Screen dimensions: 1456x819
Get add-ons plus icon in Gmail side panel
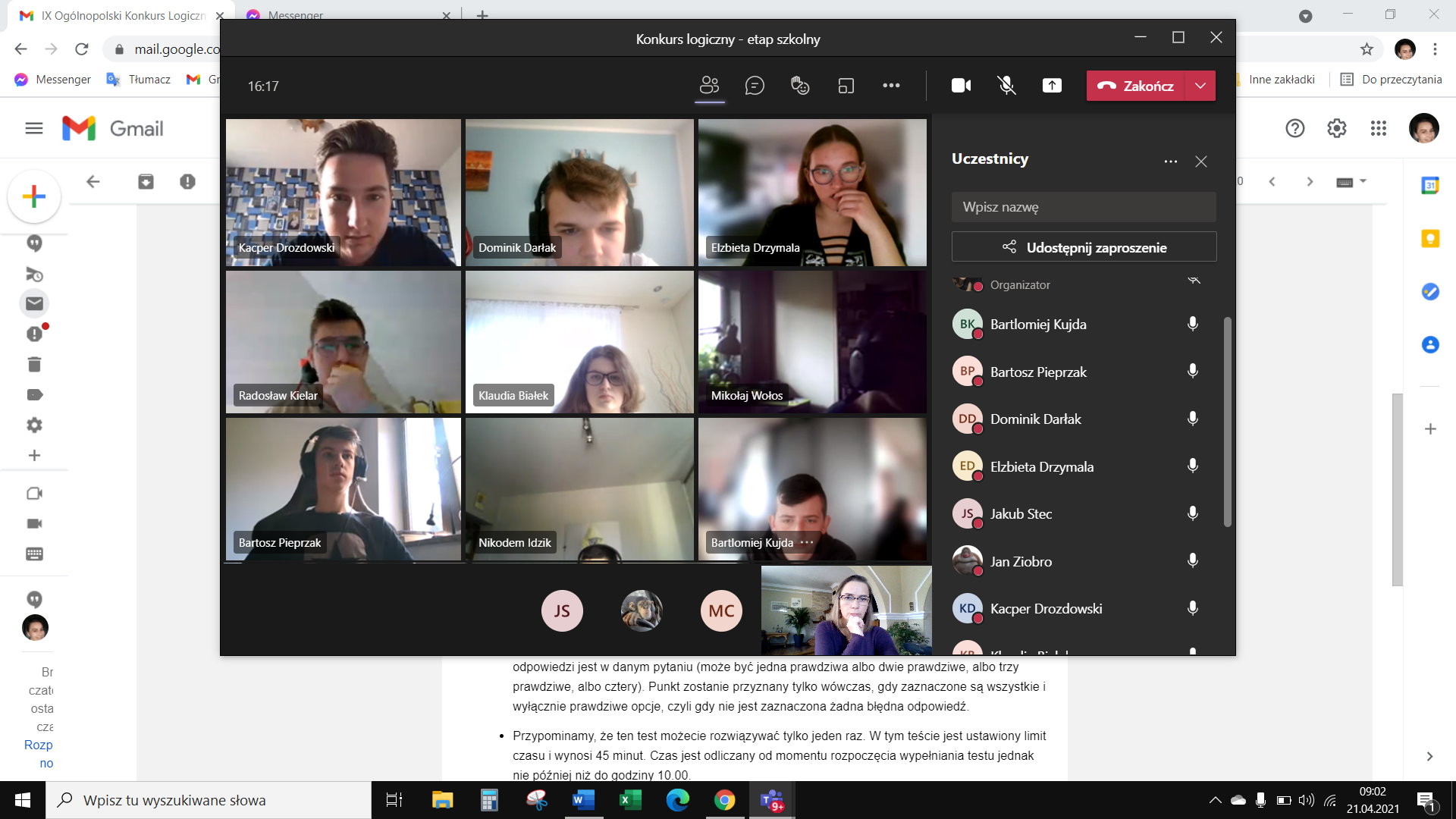pyautogui.click(x=1430, y=429)
